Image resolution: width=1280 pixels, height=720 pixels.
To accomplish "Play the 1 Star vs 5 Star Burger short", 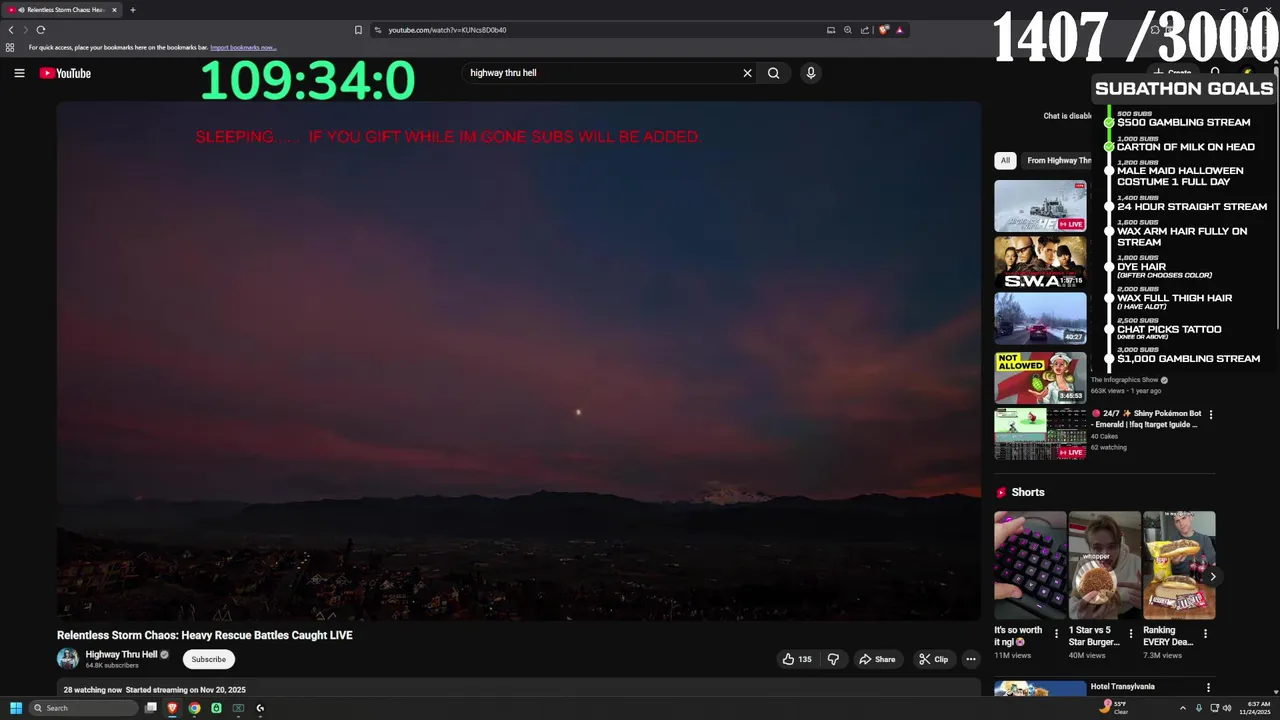I will (x=1104, y=565).
